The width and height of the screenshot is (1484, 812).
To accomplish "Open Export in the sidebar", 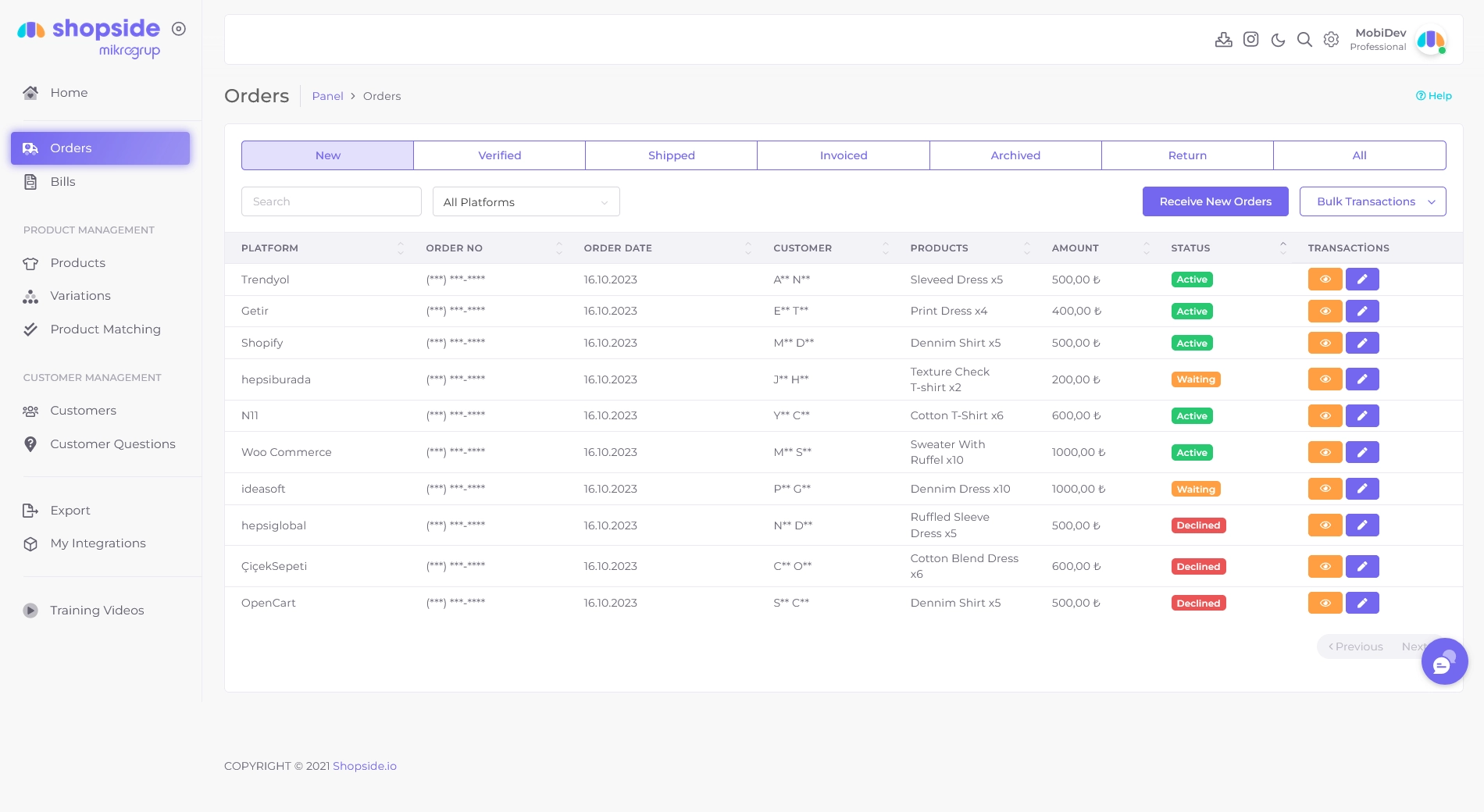I will 100,511.
